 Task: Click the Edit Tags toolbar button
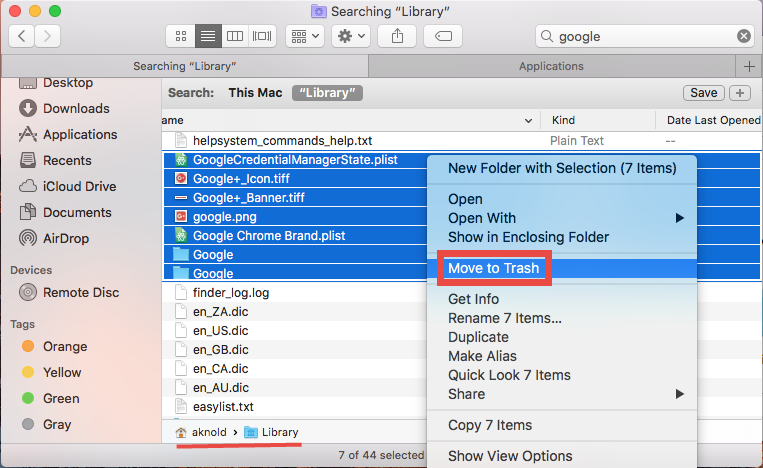point(443,36)
